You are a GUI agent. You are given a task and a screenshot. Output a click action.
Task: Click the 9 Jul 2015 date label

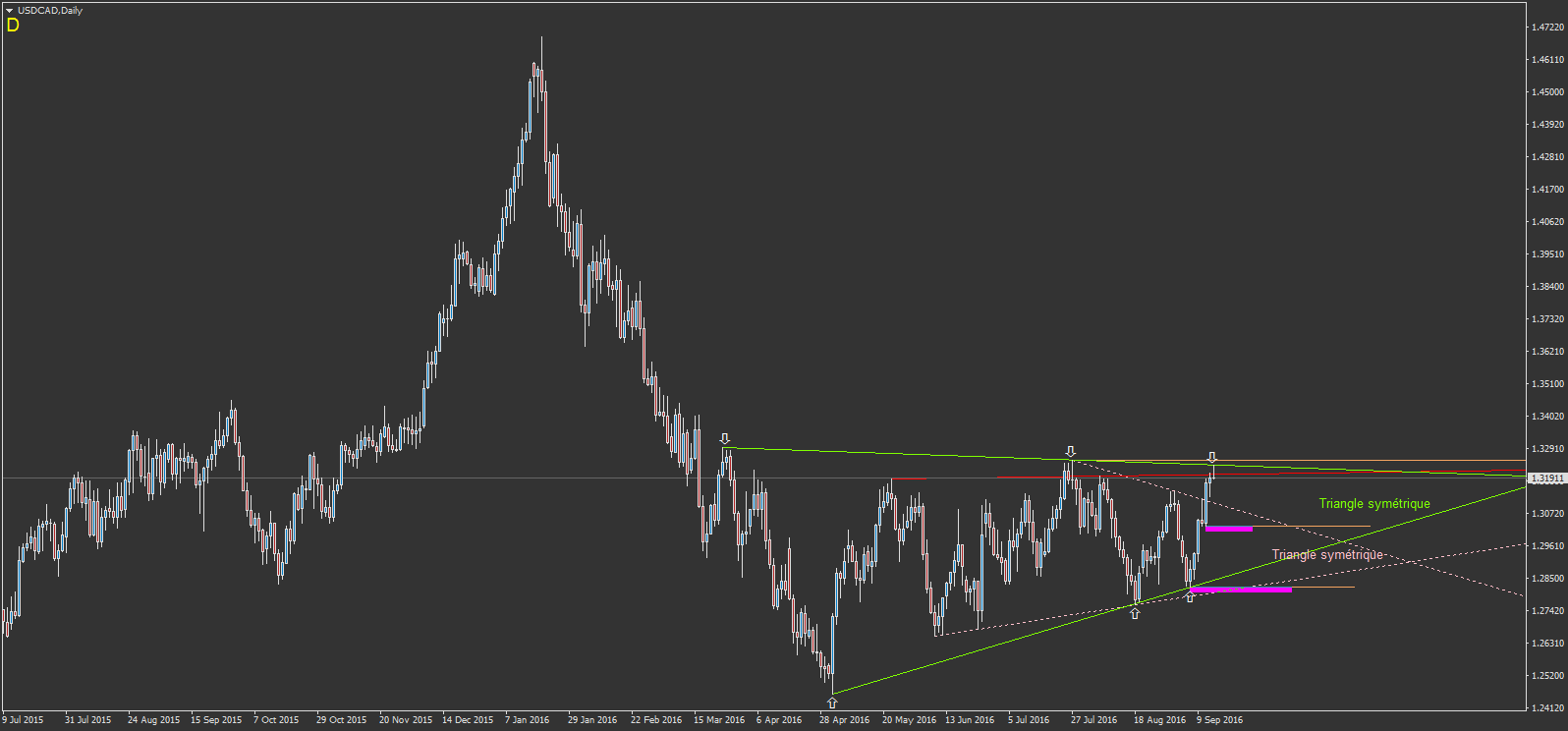[24, 720]
